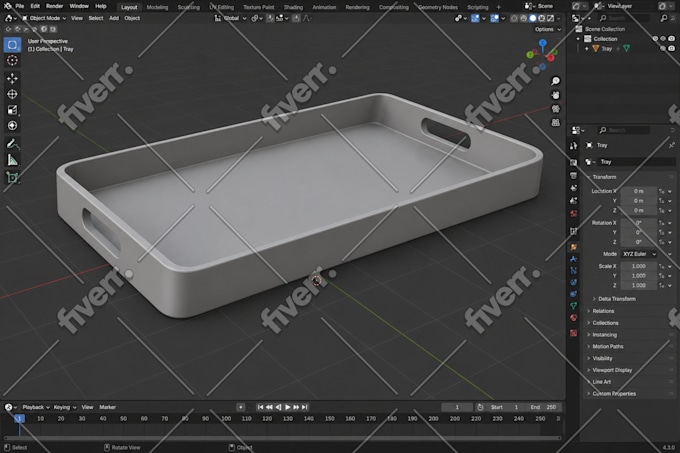Select the Scale tool

[x=13, y=110]
